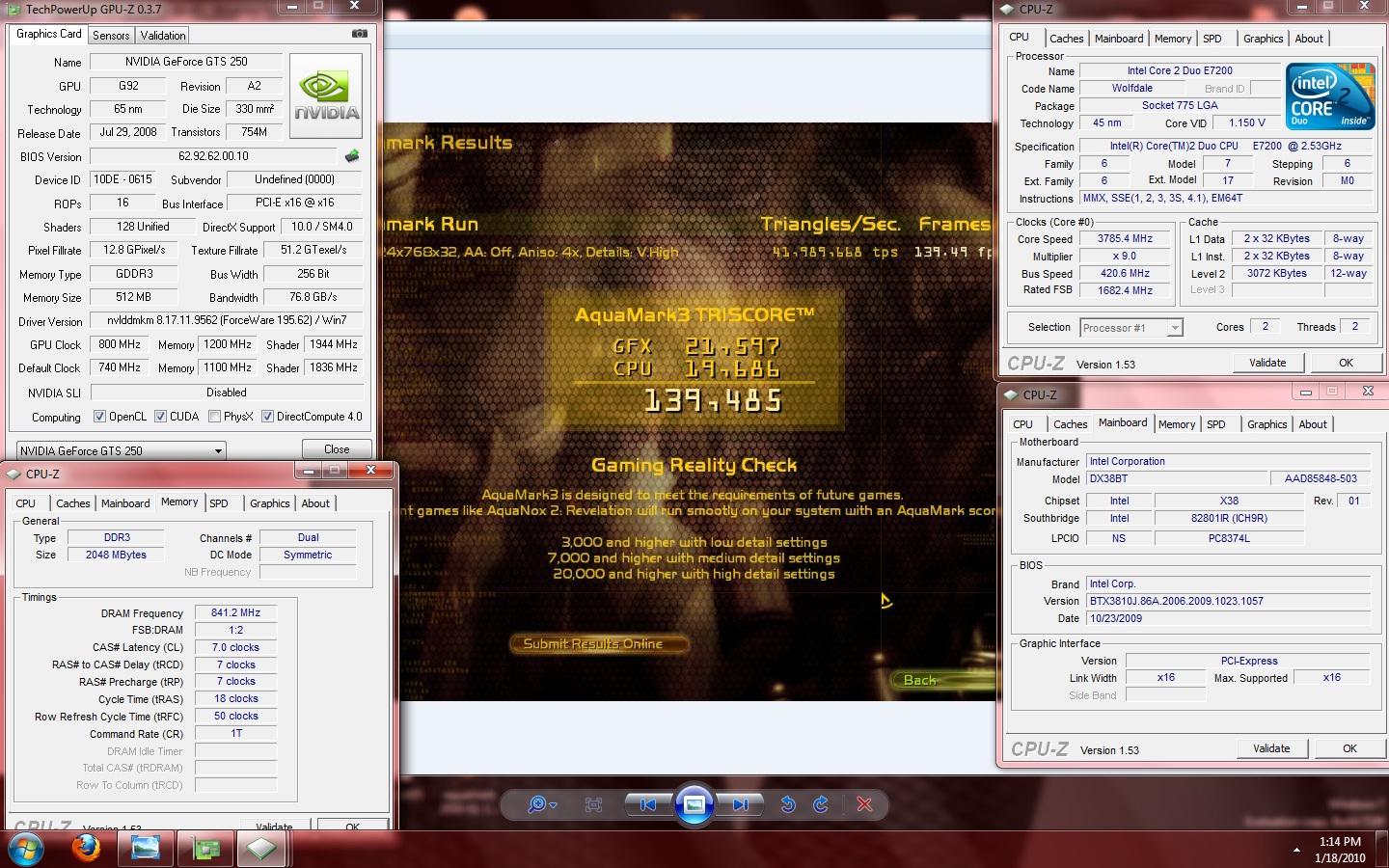Go to previous image in photo viewer
Image resolution: width=1389 pixels, height=868 pixels.
tap(648, 804)
